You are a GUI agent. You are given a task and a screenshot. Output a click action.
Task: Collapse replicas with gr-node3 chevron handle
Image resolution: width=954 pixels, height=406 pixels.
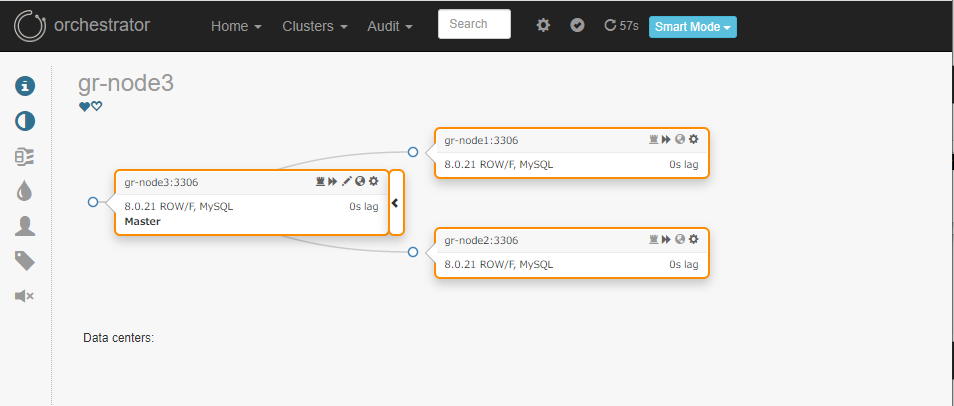coord(396,203)
